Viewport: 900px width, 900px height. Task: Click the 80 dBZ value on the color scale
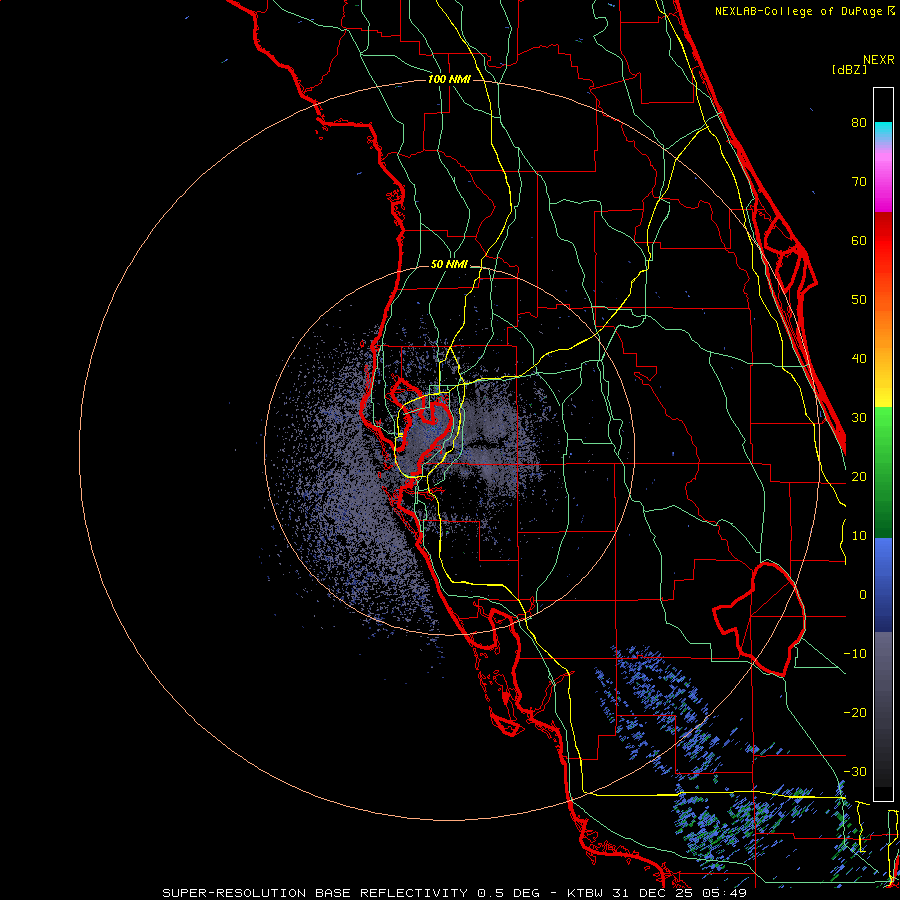[x=859, y=122]
